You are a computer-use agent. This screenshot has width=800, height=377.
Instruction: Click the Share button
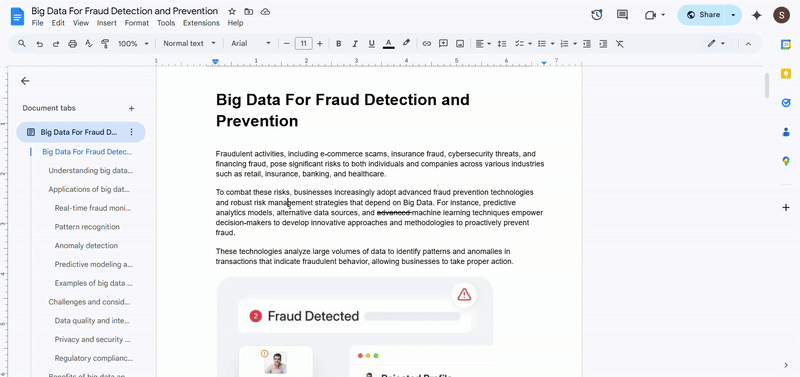703,15
